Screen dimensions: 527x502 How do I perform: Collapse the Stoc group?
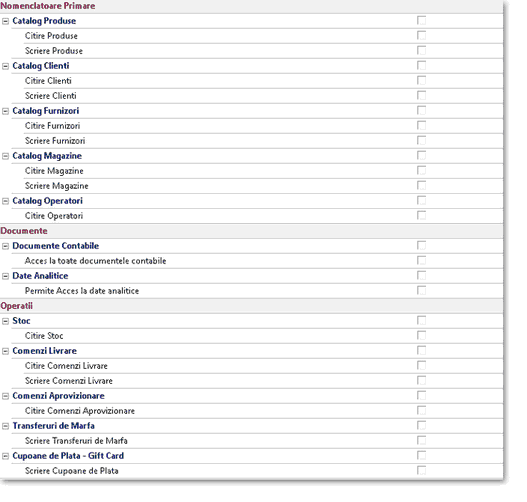click(x=5, y=321)
